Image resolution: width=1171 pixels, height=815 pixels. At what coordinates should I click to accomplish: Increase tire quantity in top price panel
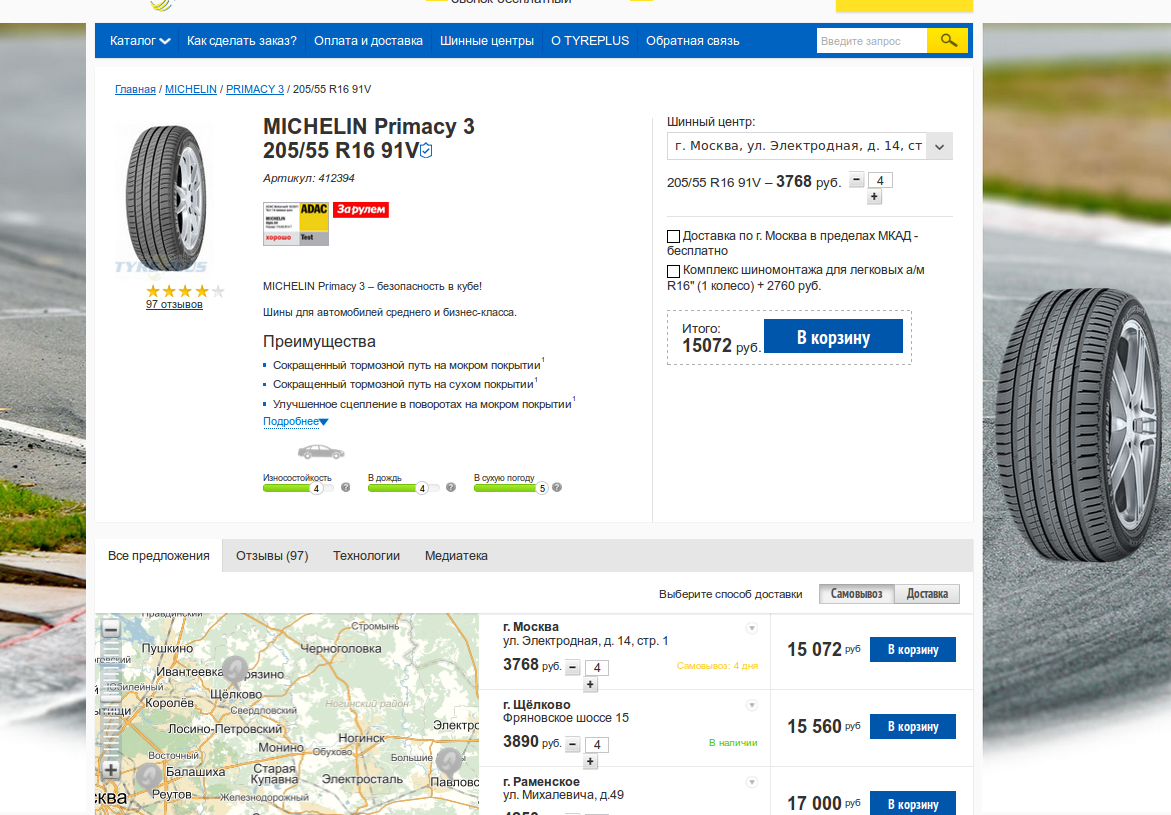875,197
